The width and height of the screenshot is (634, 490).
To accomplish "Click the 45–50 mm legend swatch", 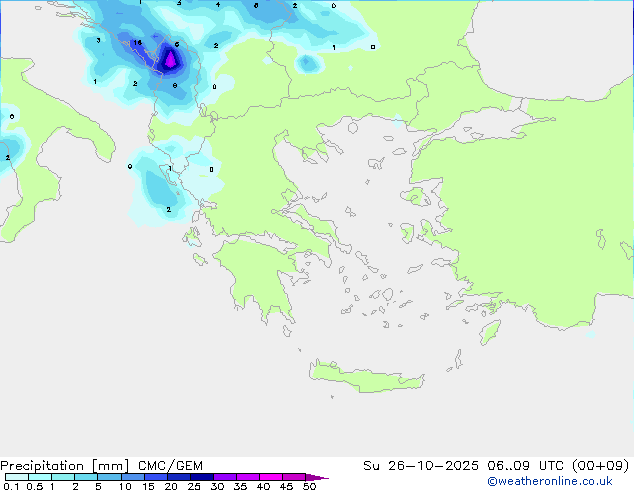I will [294, 477].
